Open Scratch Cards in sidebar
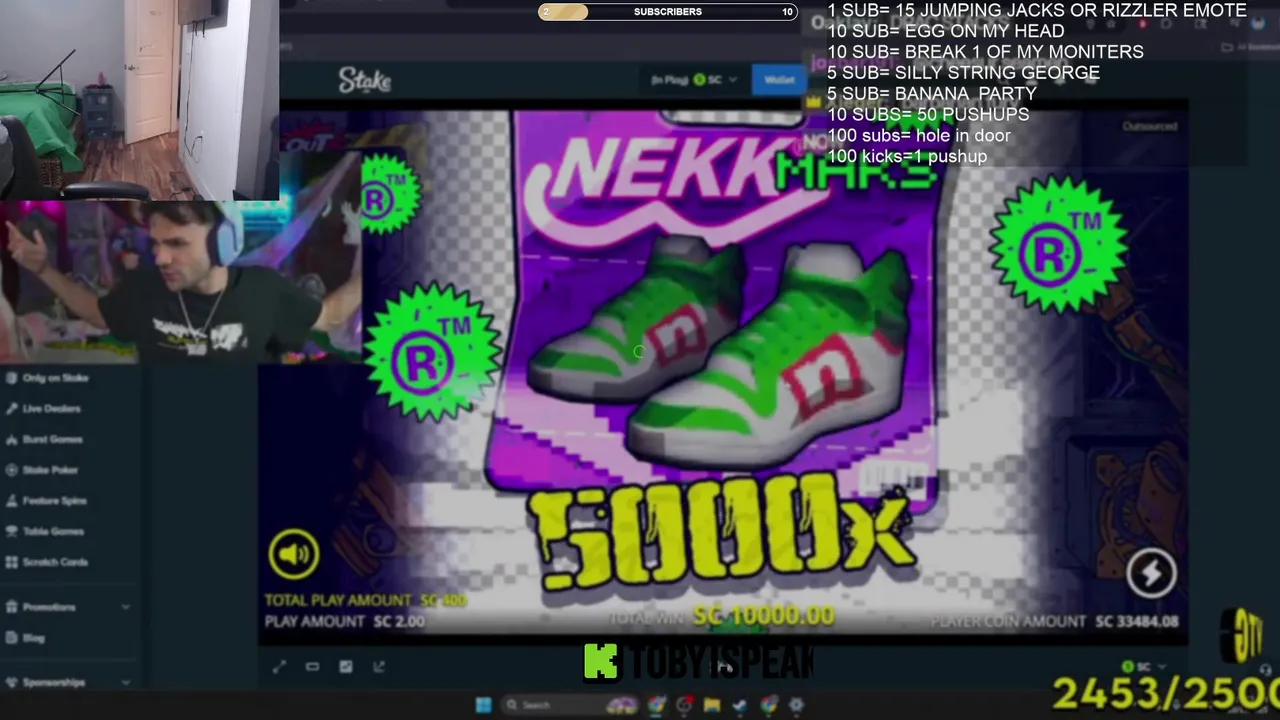Viewport: 1280px width, 720px height. click(x=46, y=562)
